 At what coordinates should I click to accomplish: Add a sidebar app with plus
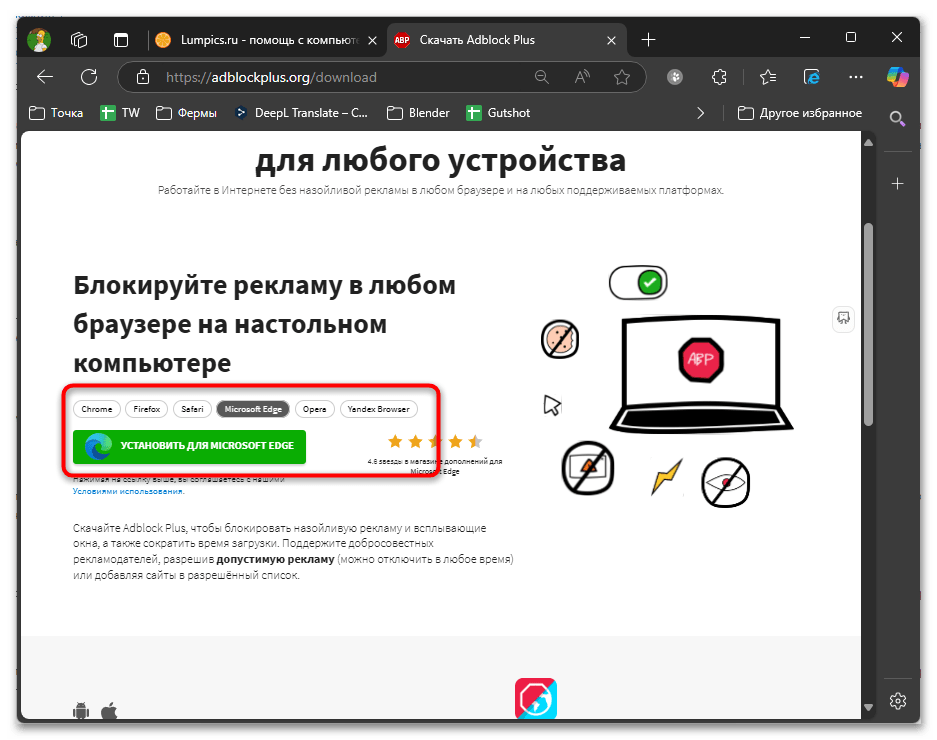click(898, 184)
